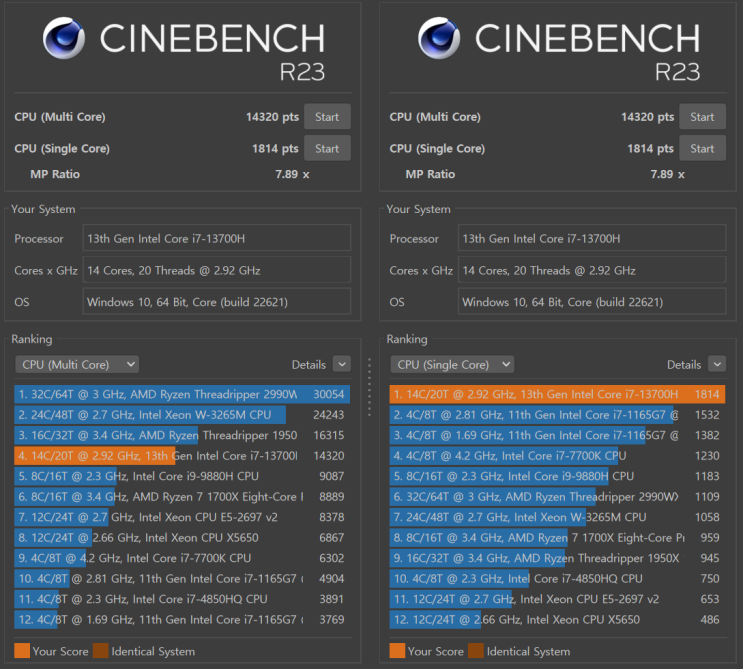Click the Cinebench logo in right panel
This screenshot has height=669, width=743.
tap(437, 38)
